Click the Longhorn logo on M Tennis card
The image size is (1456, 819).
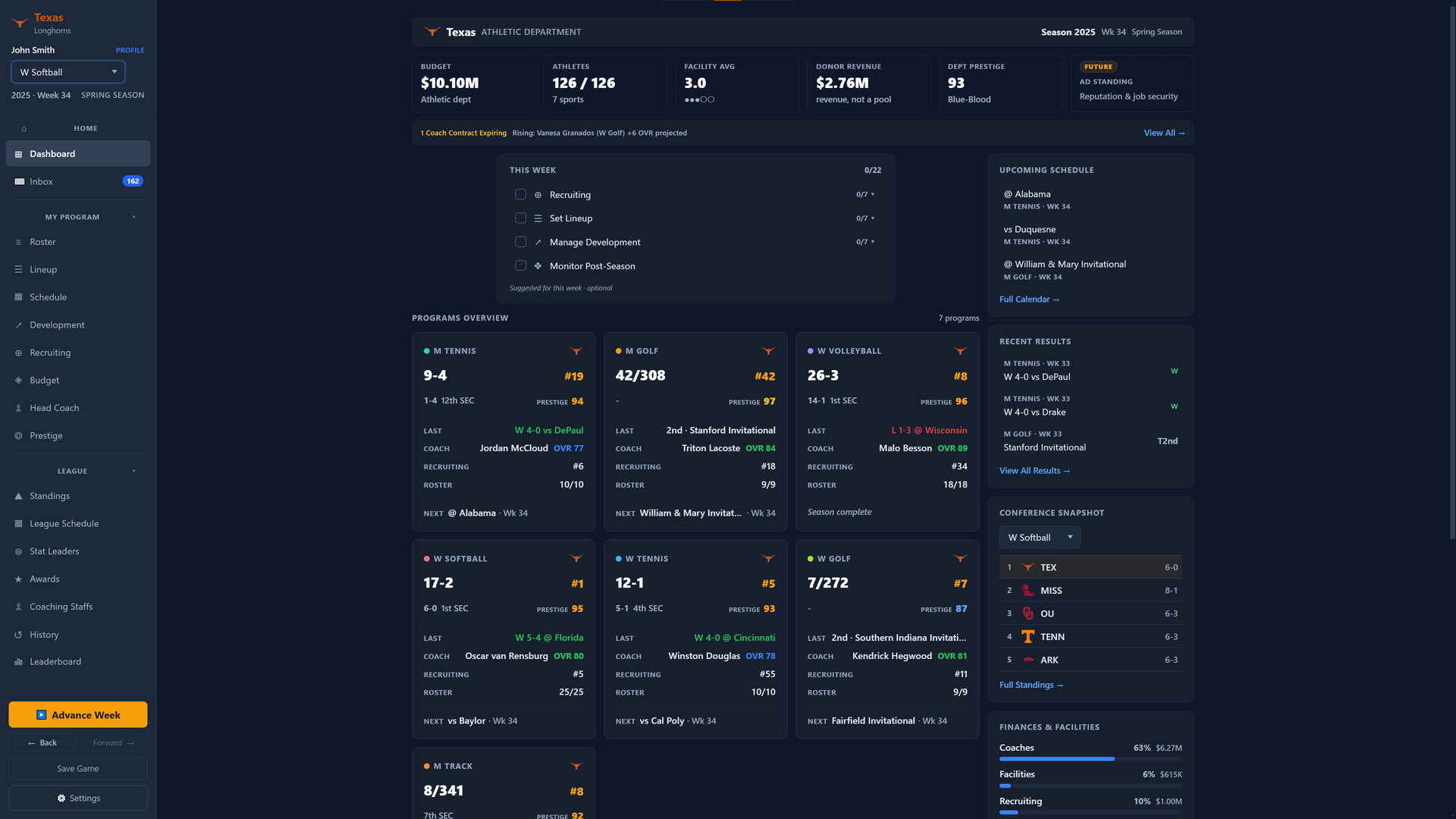point(576,351)
